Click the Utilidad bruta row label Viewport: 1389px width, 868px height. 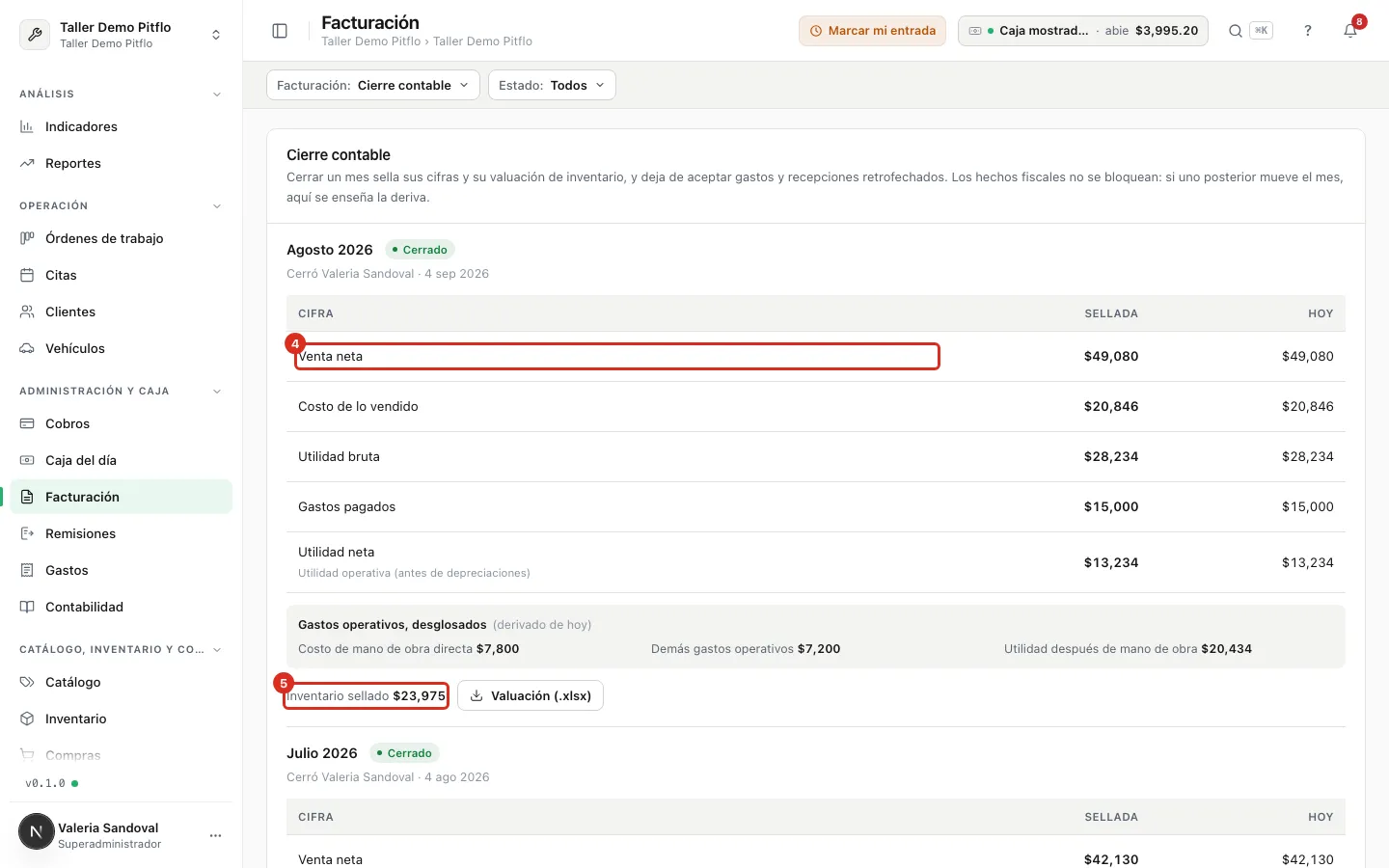[x=339, y=456]
